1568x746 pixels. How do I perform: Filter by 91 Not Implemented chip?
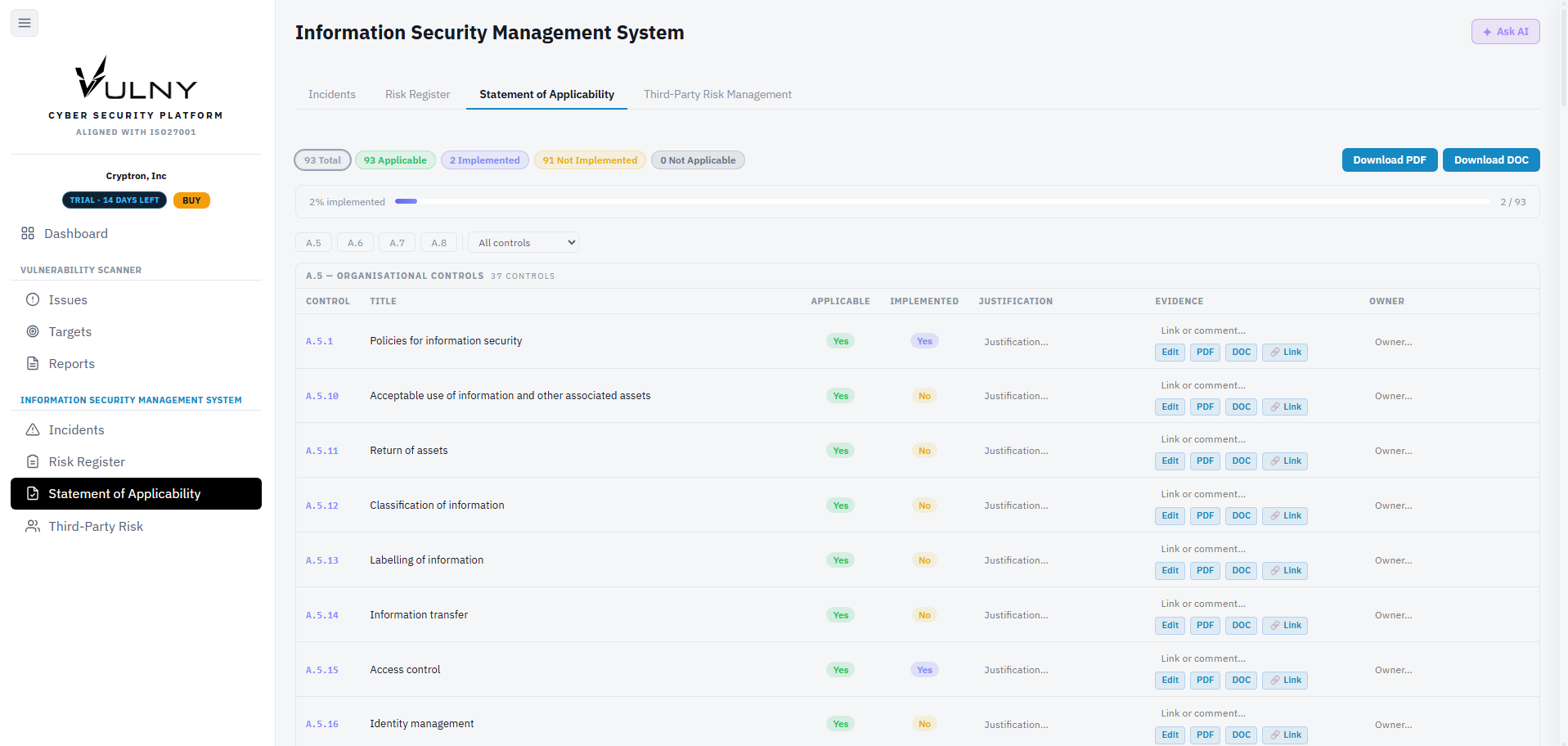[590, 160]
